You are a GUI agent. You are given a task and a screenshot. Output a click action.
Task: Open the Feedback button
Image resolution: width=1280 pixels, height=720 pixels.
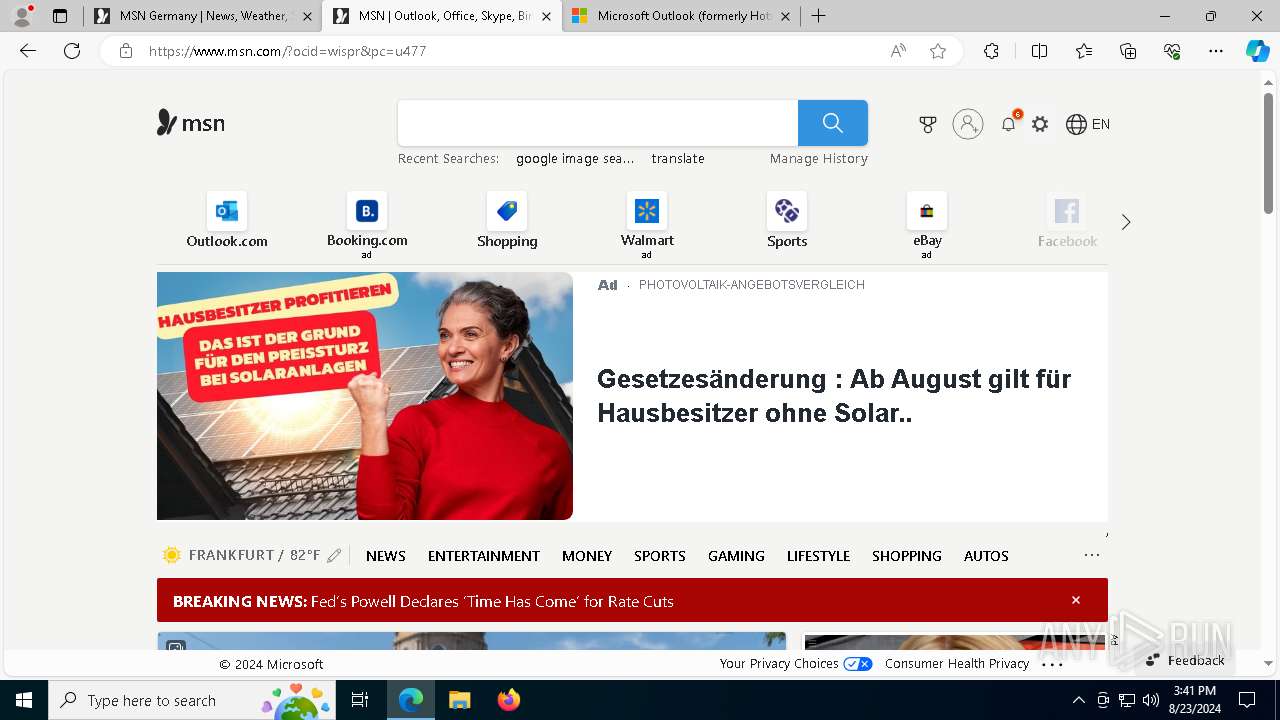tap(1185, 660)
